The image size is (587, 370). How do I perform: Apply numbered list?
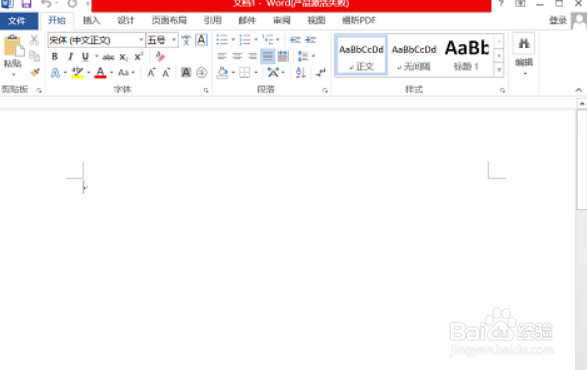tap(245, 40)
